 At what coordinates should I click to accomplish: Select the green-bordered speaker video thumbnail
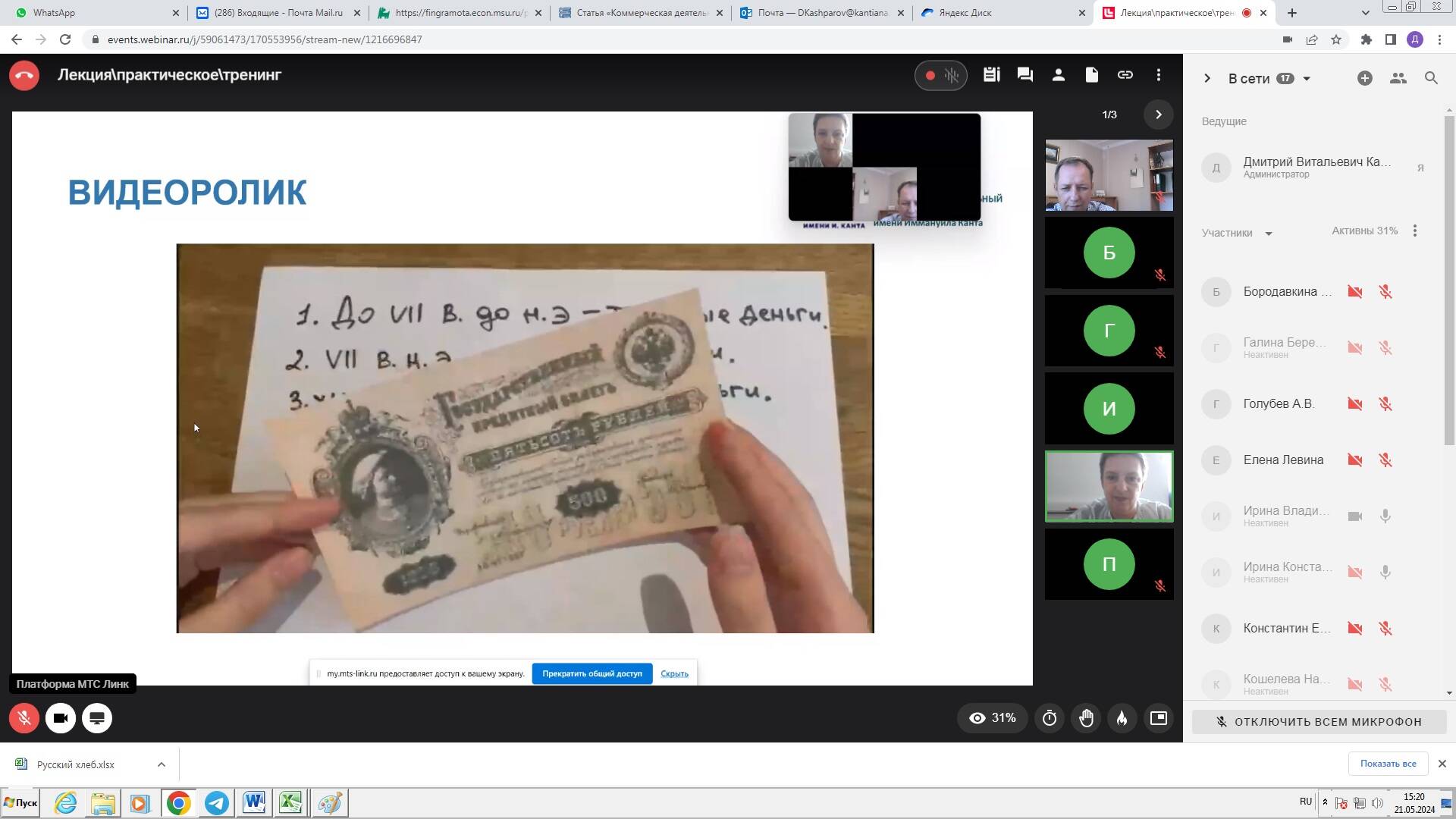pyautogui.click(x=1109, y=487)
